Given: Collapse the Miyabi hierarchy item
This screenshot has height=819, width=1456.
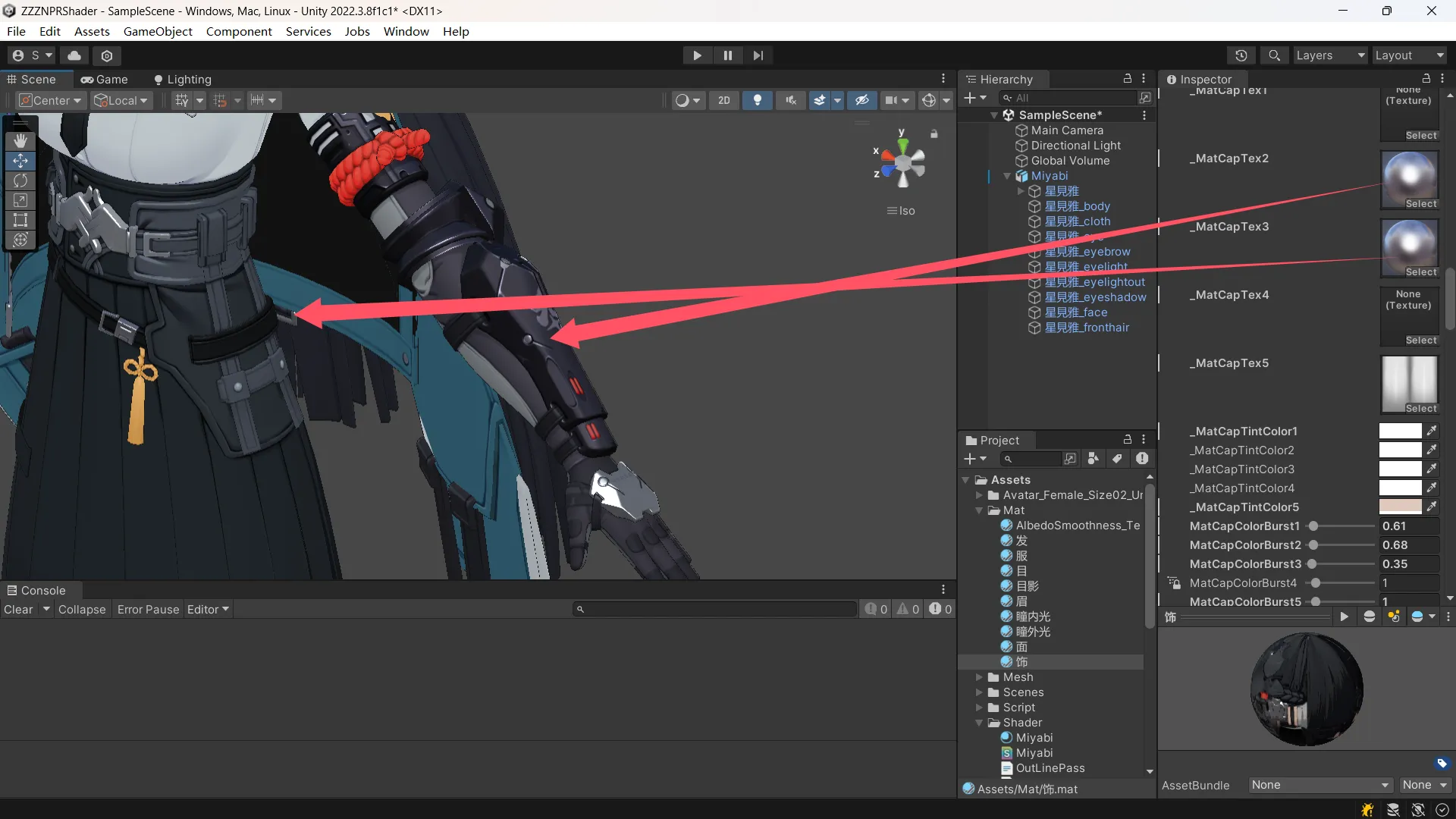Looking at the screenshot, I should pyautogui.click(x=1007, y=176).
